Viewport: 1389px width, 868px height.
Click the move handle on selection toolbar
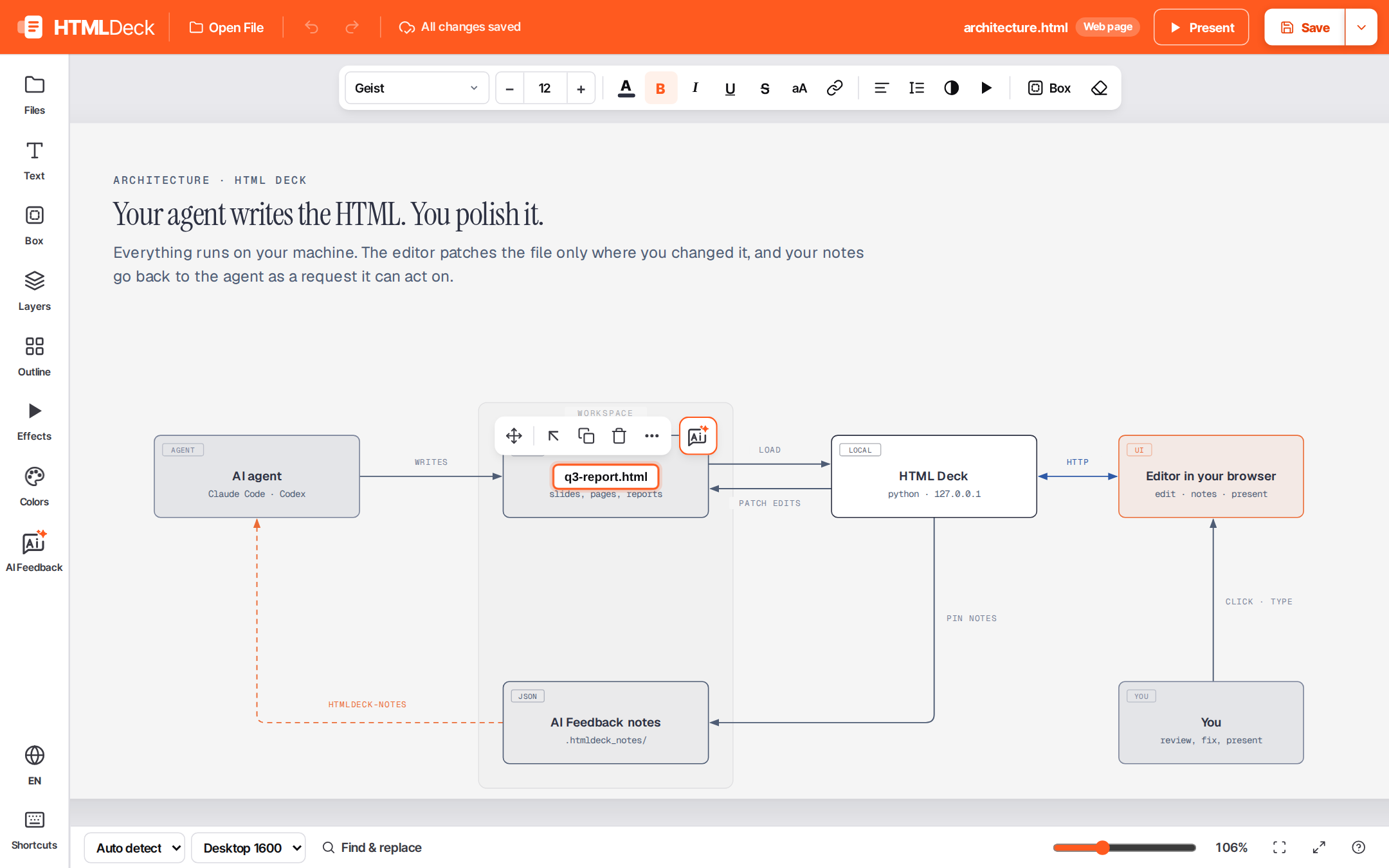[x=514, y=436]
